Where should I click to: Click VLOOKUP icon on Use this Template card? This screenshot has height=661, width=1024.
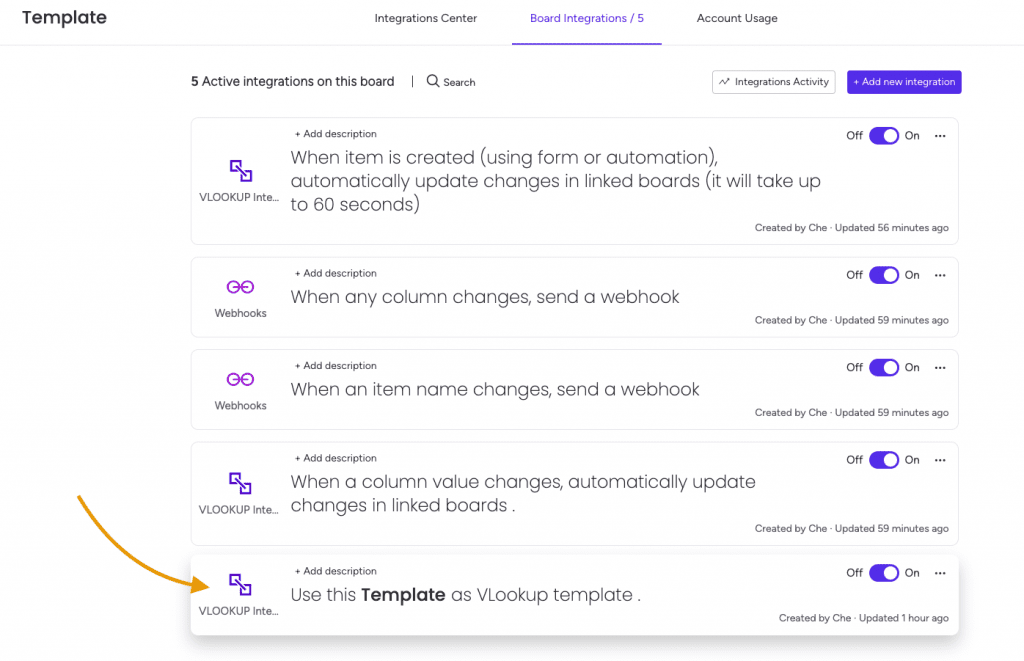240,584
